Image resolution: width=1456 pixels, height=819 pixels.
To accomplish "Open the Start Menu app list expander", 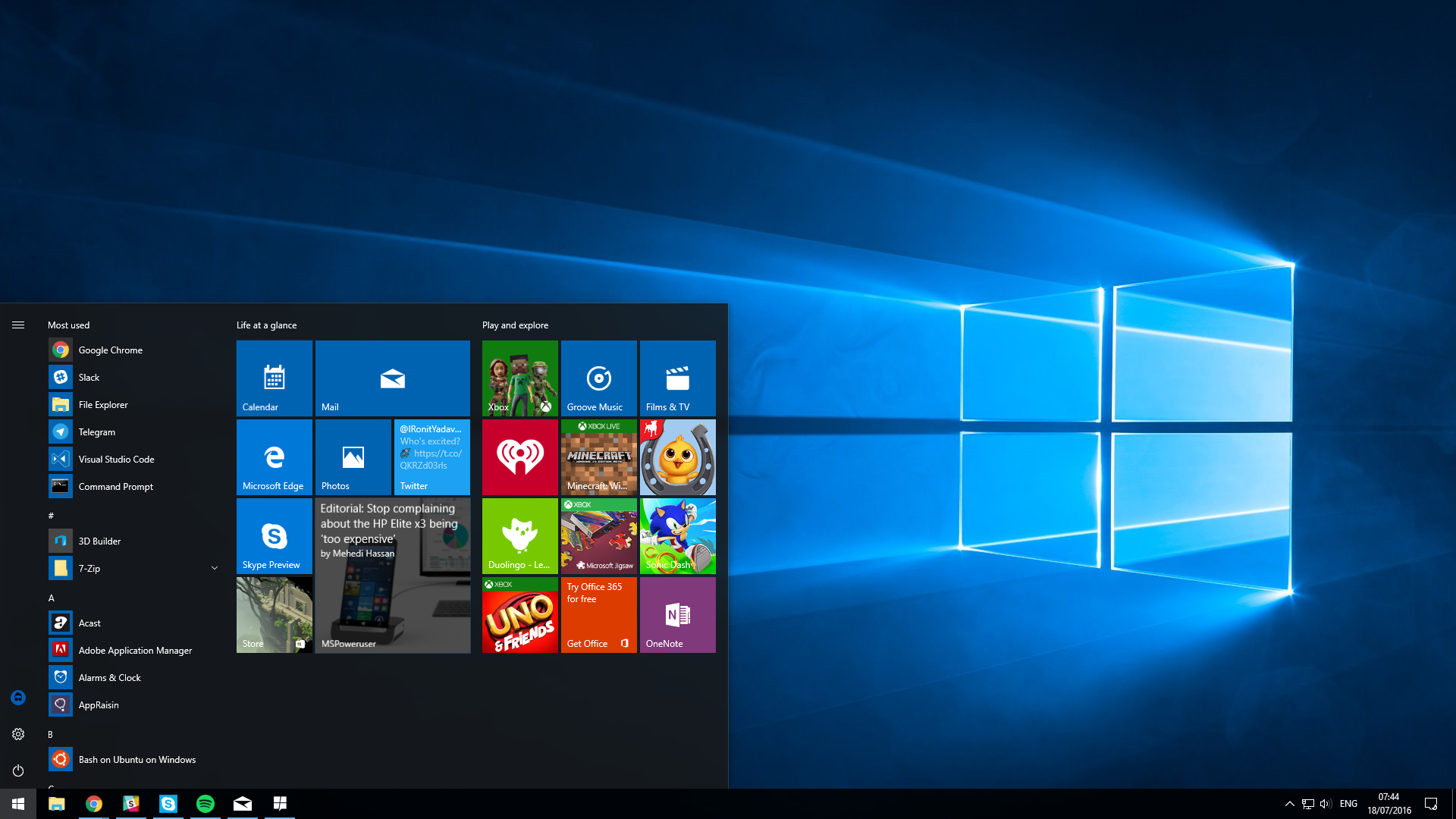I will coord(17,324).
